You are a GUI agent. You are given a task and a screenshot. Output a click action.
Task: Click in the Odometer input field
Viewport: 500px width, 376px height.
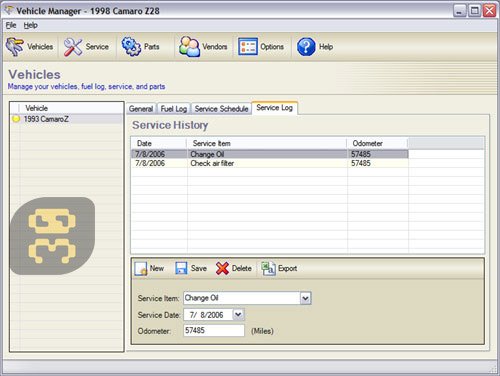point(214,330)
